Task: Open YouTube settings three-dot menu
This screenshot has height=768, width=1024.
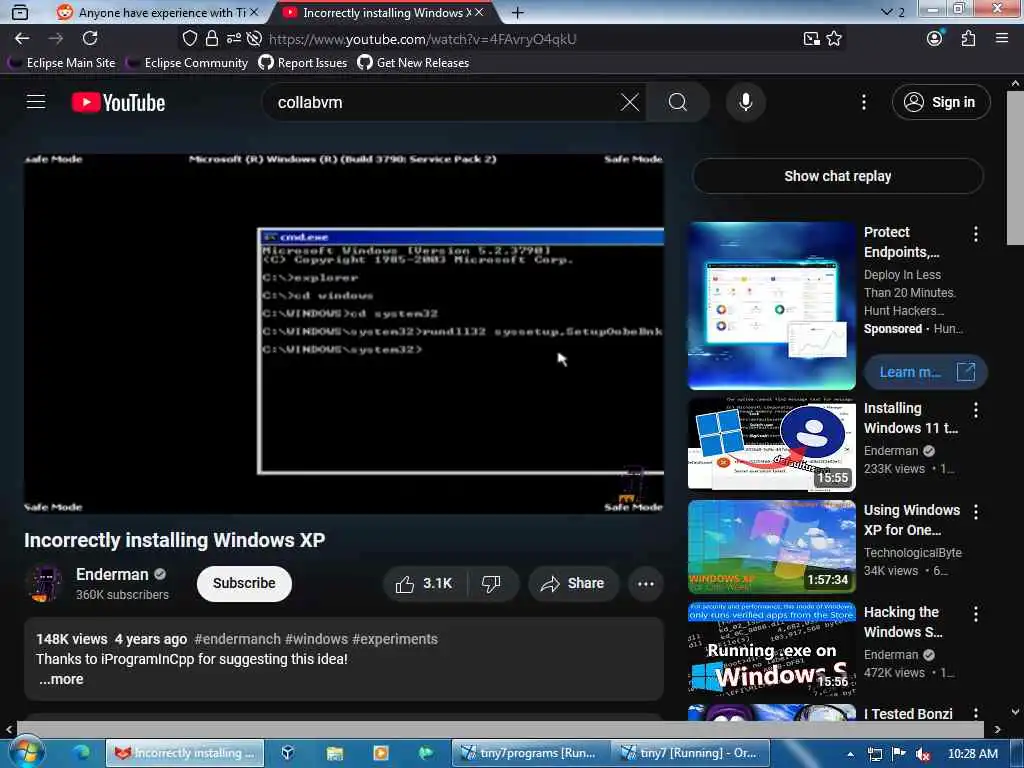Action: (x=864, y=102)
